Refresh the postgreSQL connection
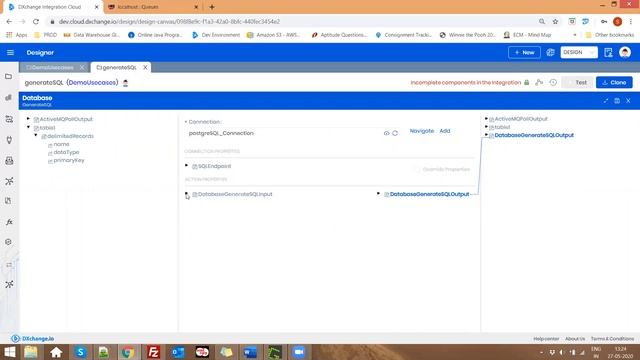This screenshot has height=360, width=640. [395, 133]
